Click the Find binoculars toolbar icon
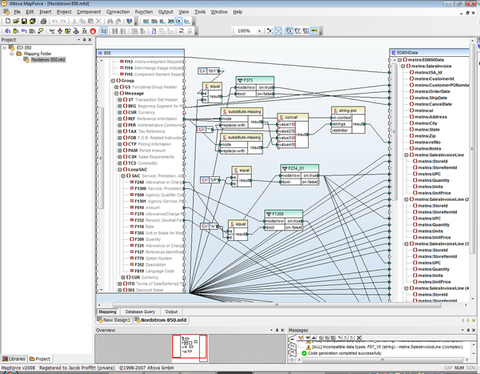 110,21
